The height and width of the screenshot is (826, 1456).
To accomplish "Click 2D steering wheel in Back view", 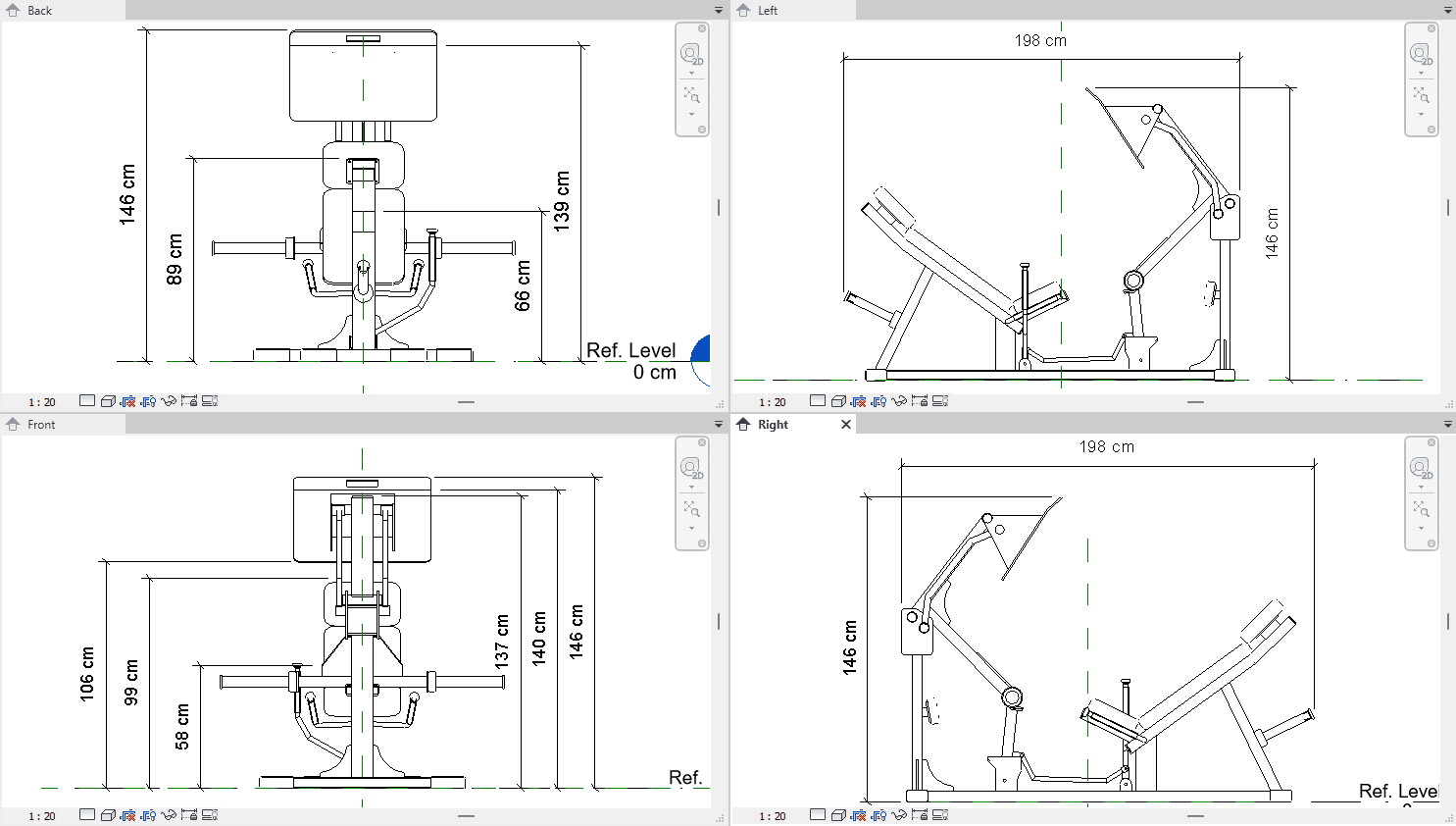I will (691, 53).
